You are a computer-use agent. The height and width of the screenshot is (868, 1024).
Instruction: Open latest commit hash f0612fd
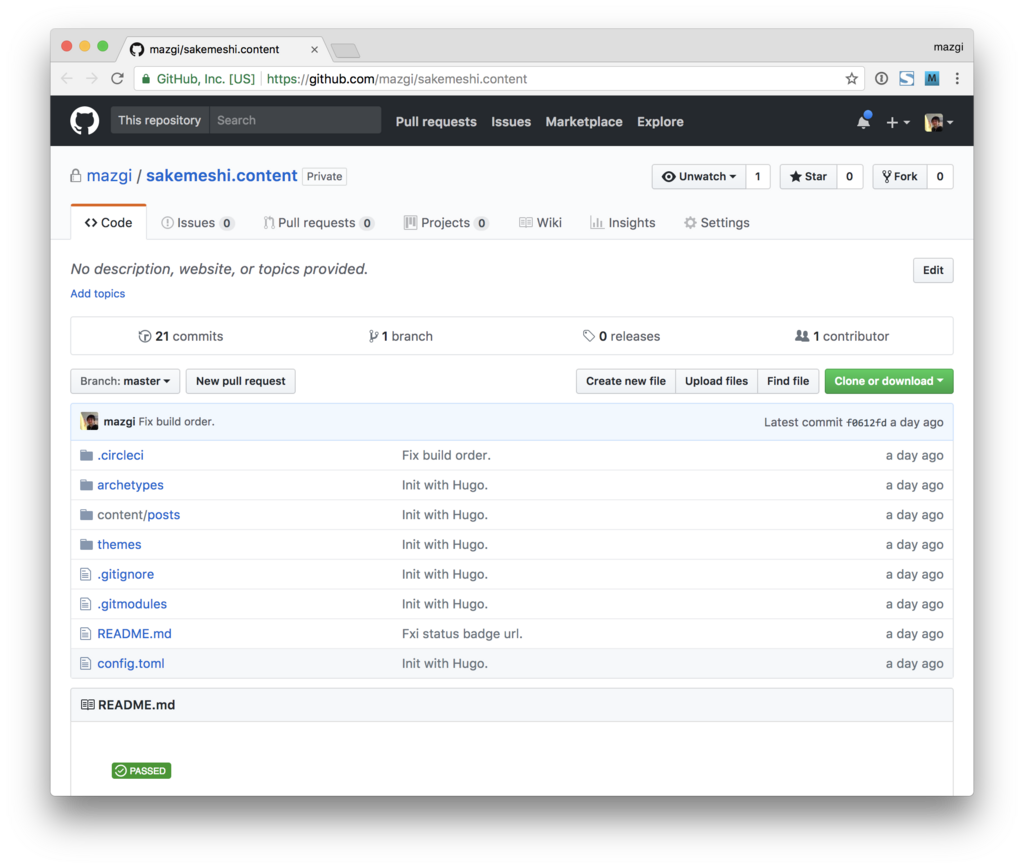867,423
